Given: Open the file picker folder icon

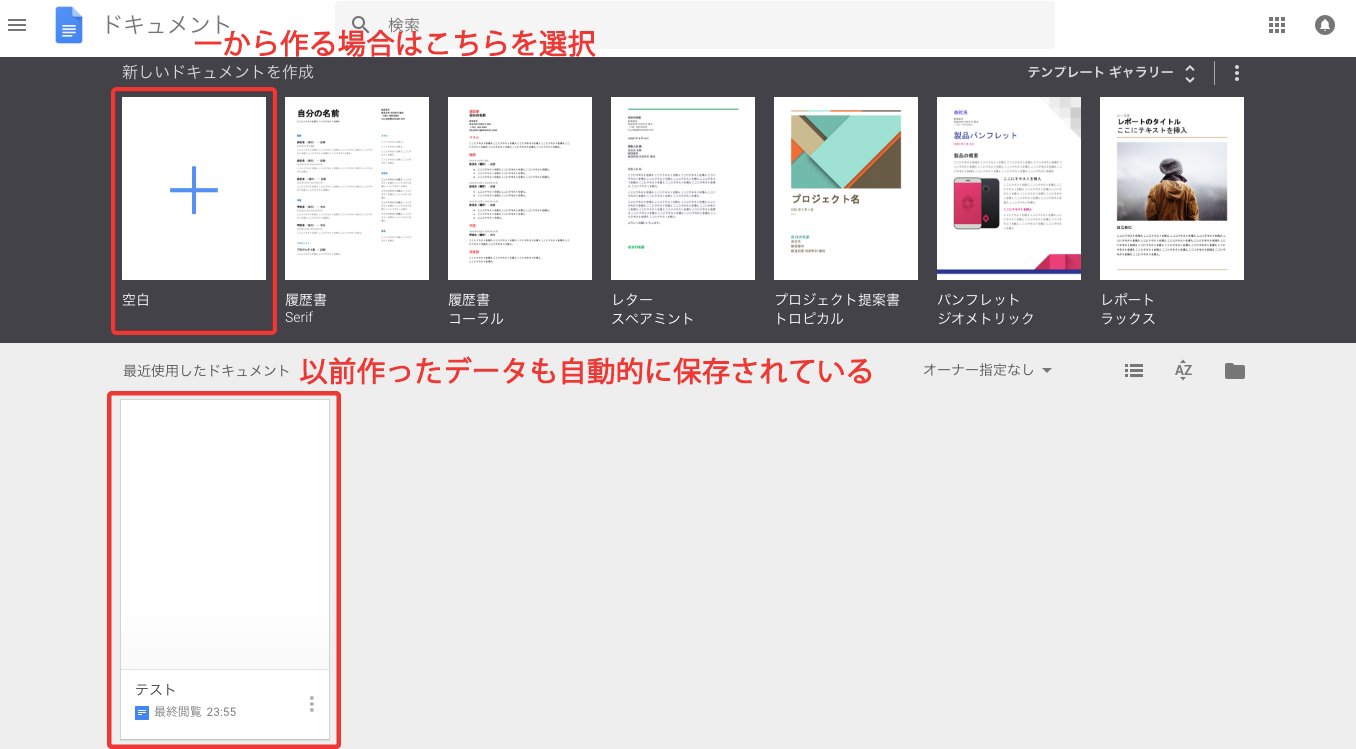Looking at the screenshot, I should pyautogui.click(x=1235, y=371).
